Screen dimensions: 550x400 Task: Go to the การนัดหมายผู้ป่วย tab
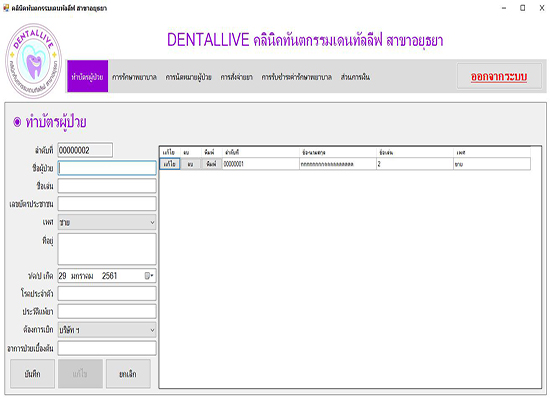[188, 77]
